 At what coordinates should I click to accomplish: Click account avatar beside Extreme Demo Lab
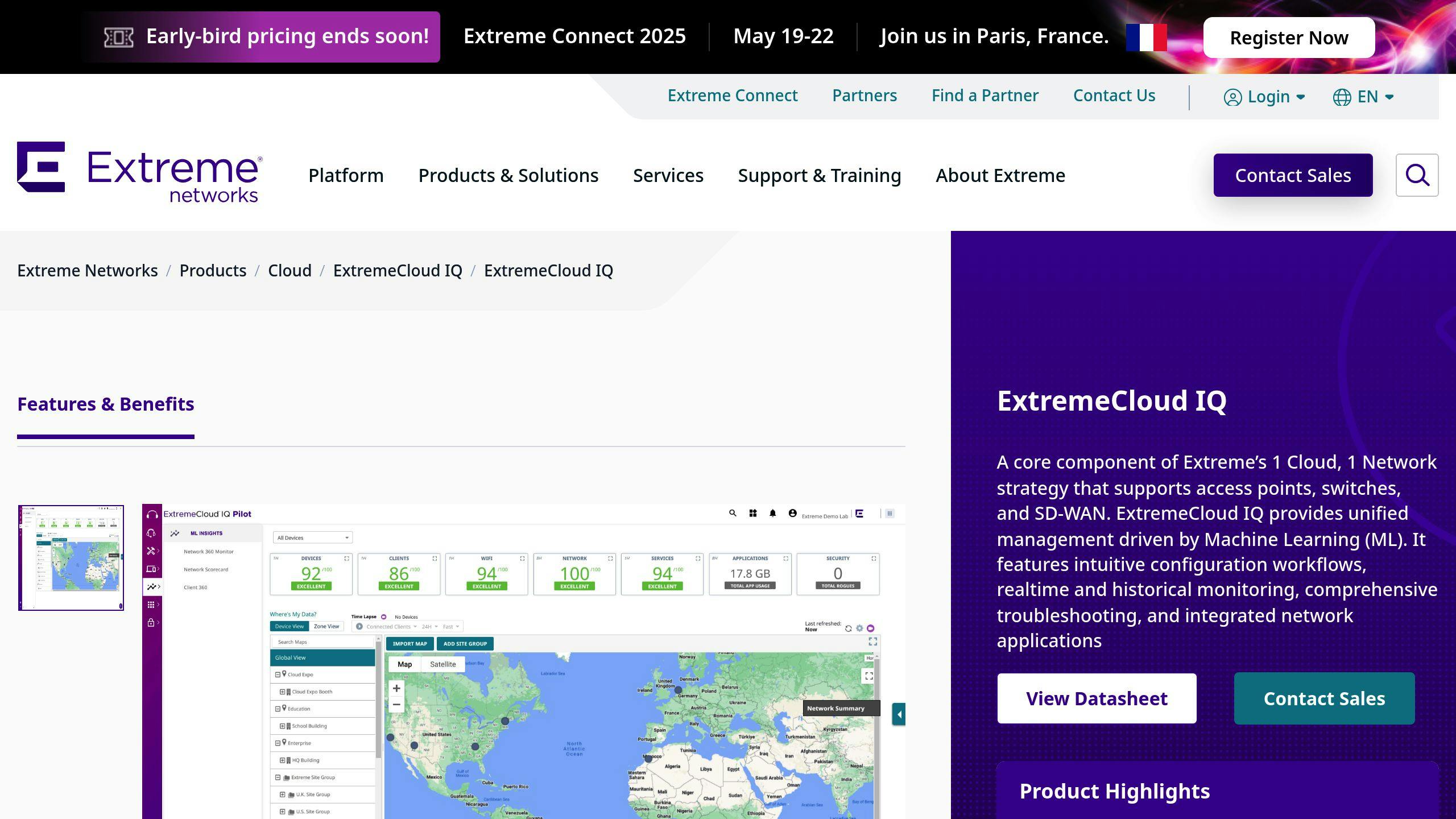point(792,513)
